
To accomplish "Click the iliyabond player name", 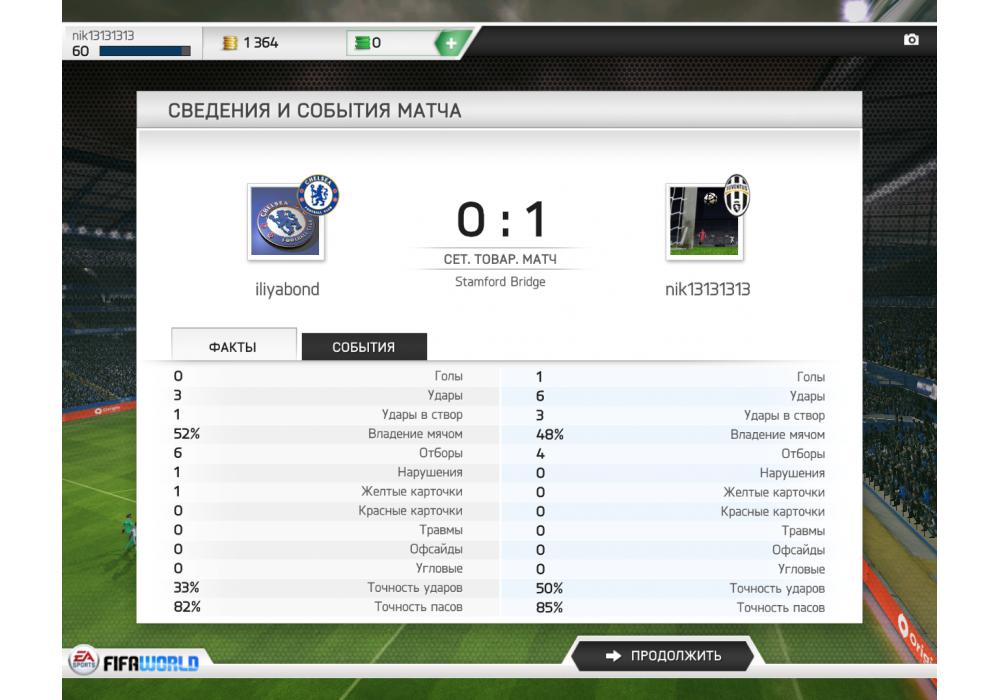I will (287, 289).
